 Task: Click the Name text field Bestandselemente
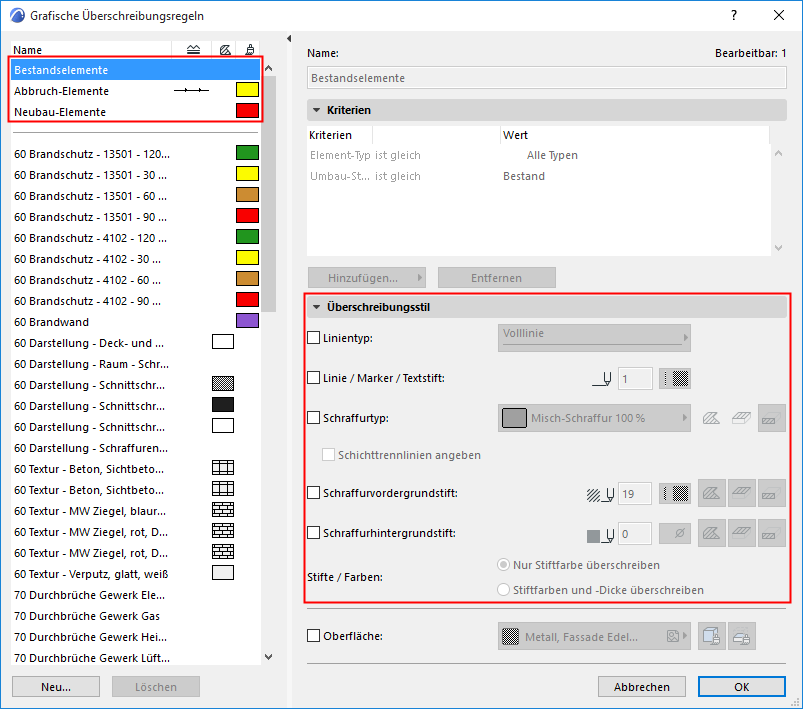click(546, 78)
